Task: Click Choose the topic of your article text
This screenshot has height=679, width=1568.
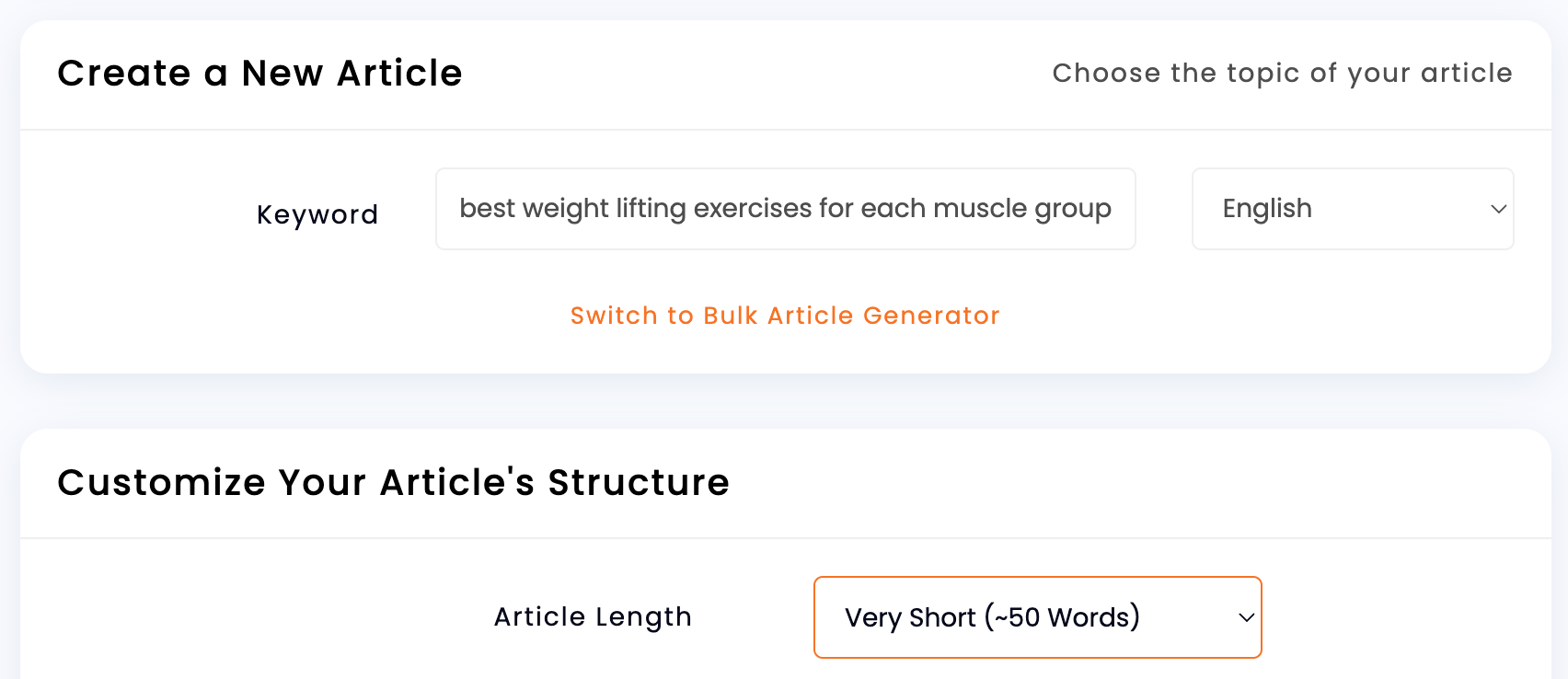Action: click(x=1281, y=73)
